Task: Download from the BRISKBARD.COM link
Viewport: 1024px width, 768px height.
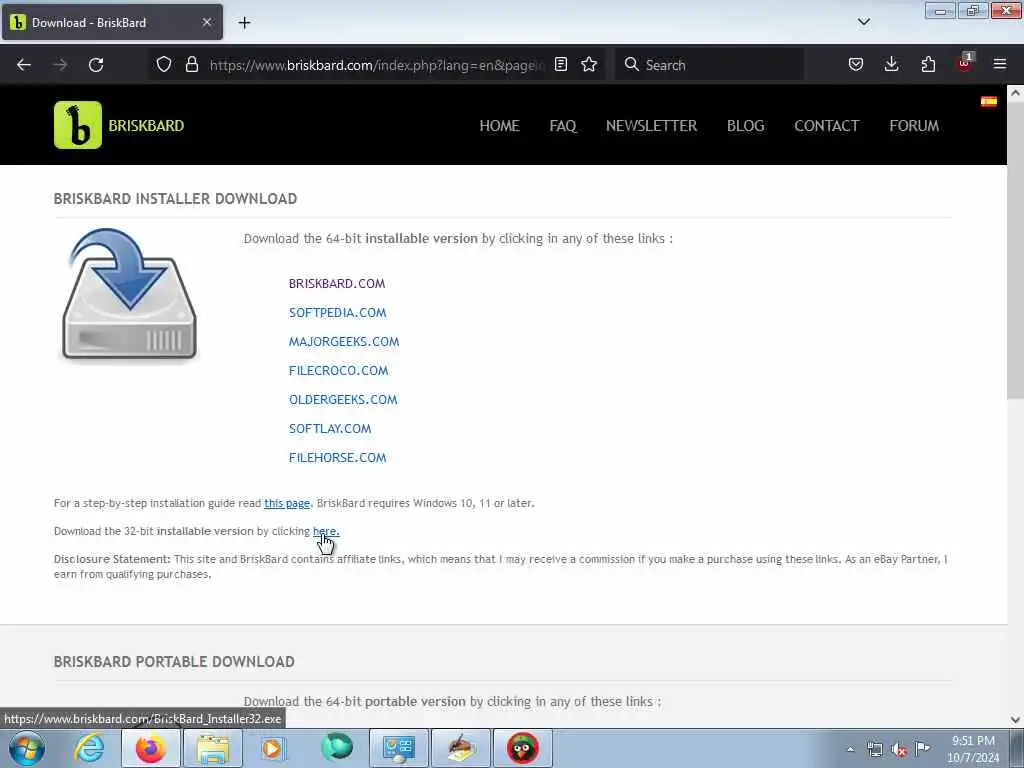Action: click(337, 283)
